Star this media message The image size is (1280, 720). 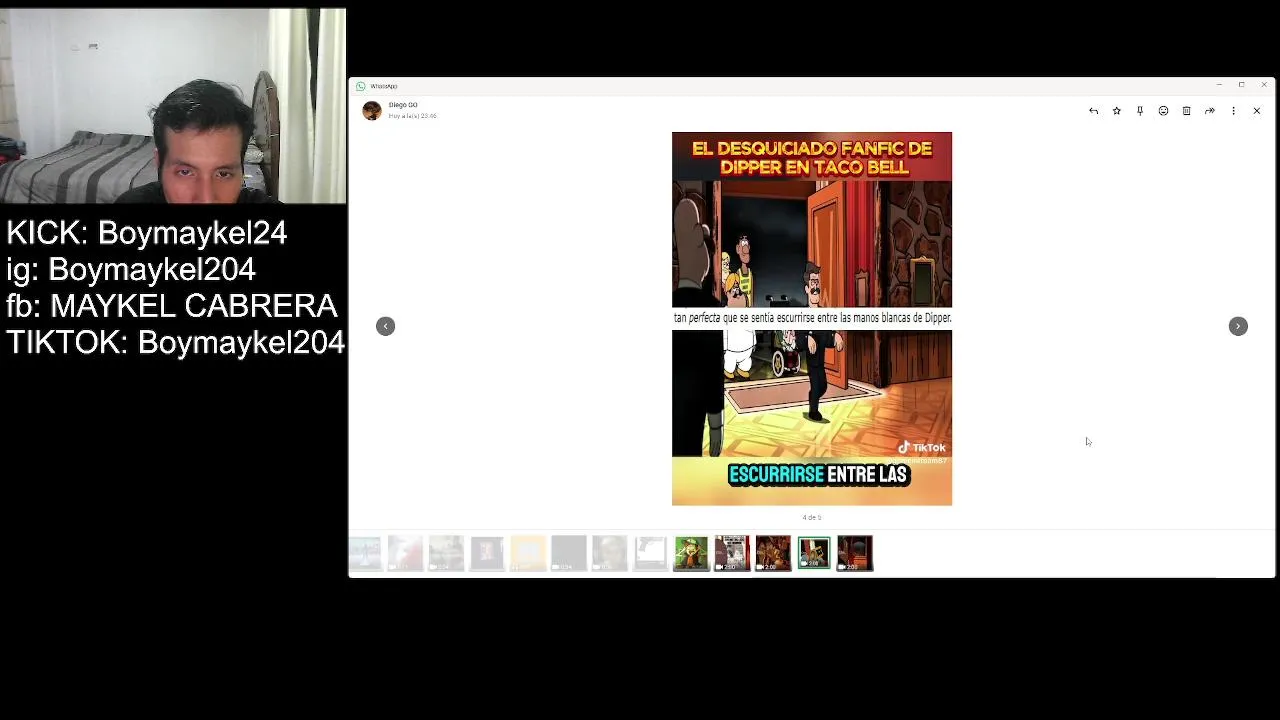pos(1117,111)
